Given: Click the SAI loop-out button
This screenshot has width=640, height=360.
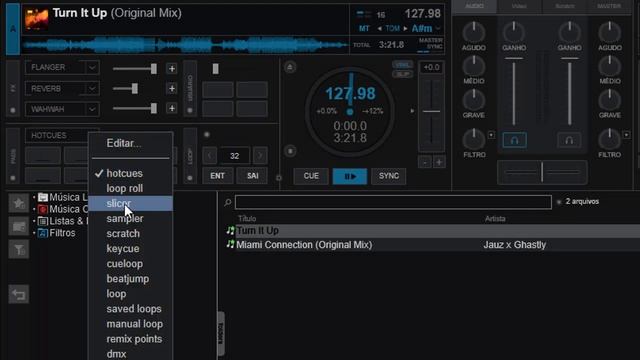Looking at the screenshot, I should (x=252, y=176).
